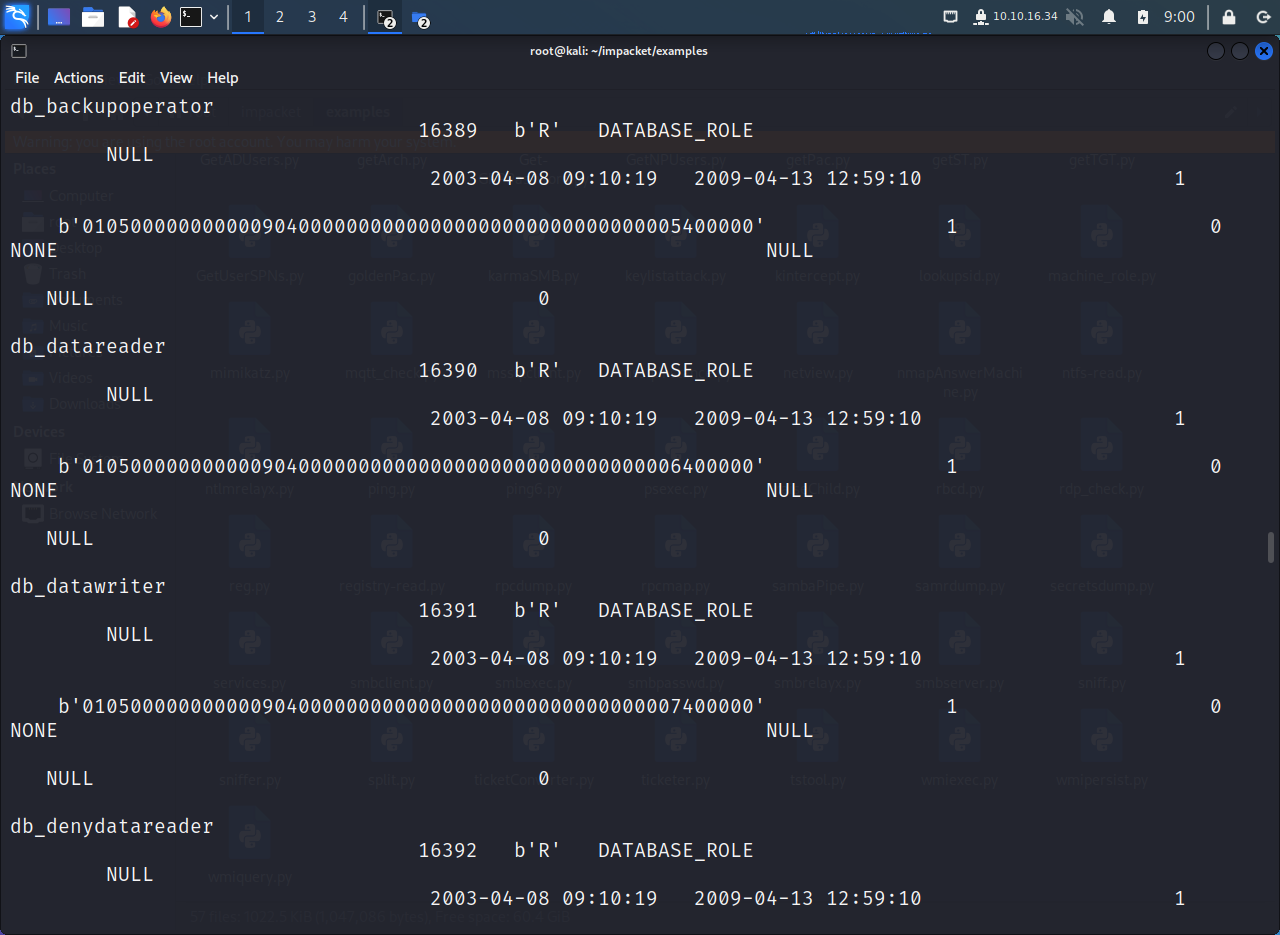Click the wired network tray icon

951,17
